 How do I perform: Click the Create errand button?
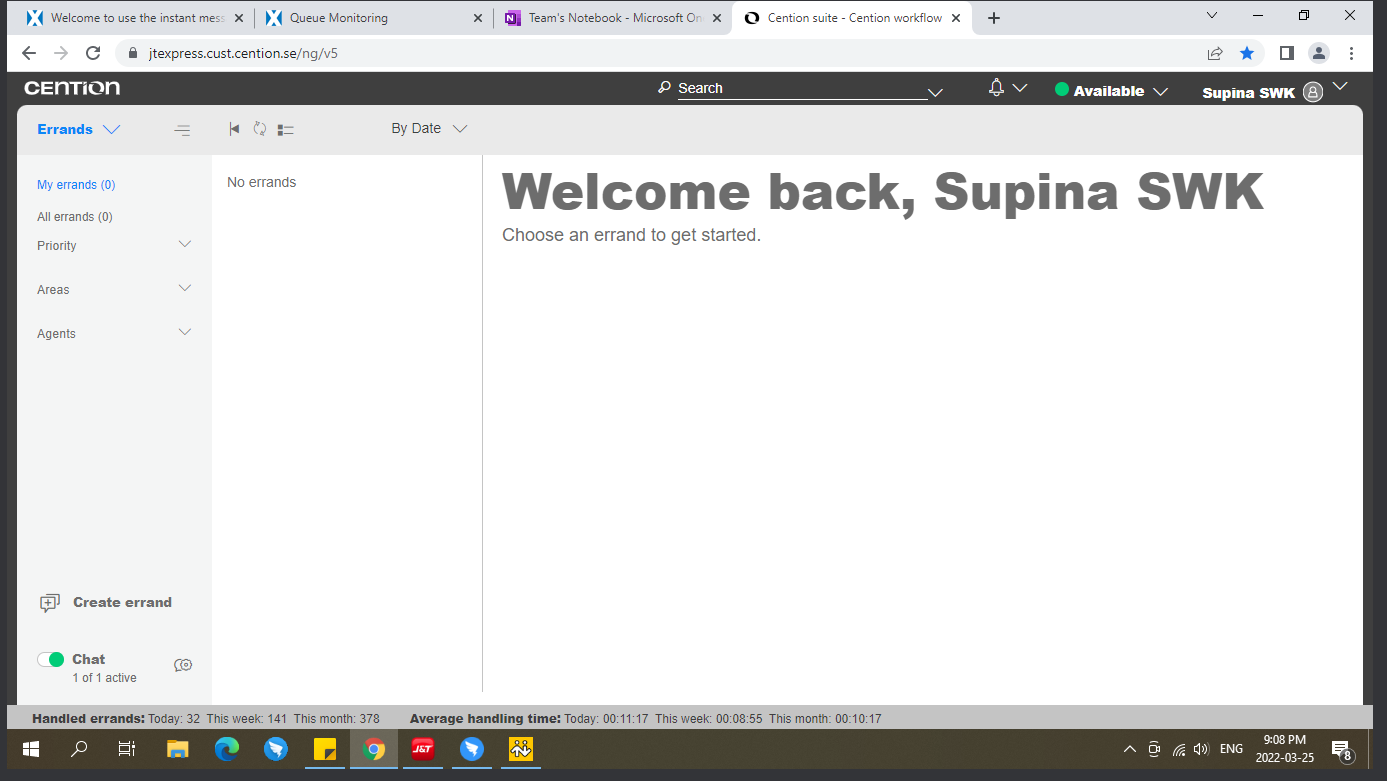tap(106, 602)
